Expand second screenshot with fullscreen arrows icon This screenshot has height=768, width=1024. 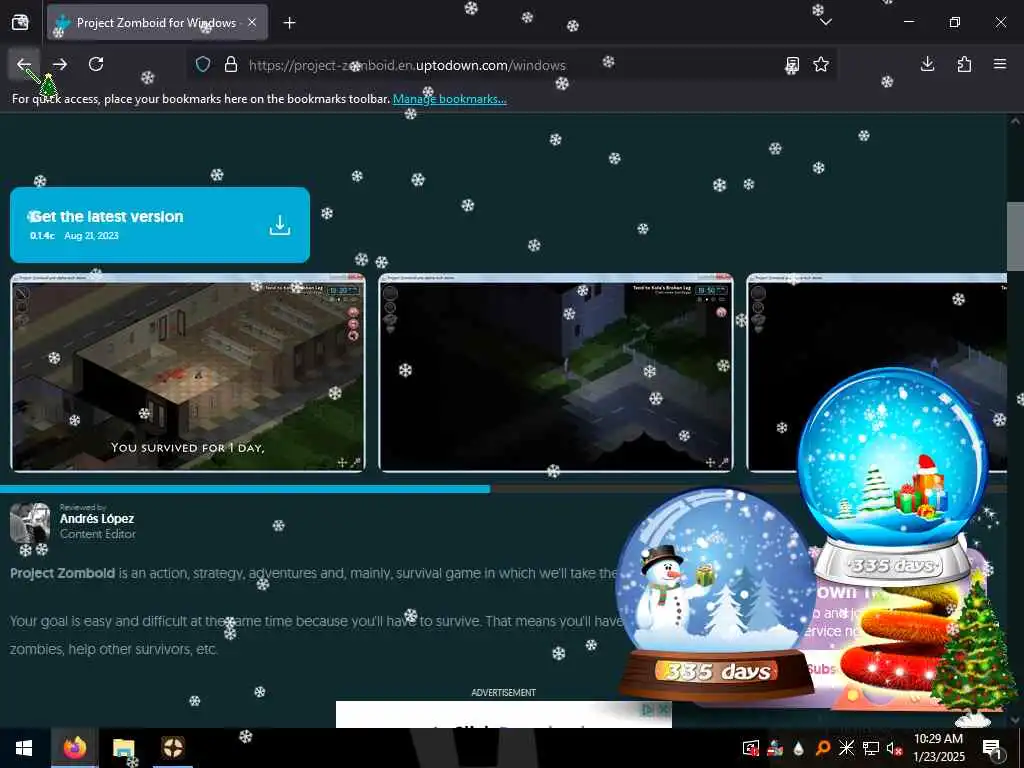pyautogui.click(x=724, y=462)
